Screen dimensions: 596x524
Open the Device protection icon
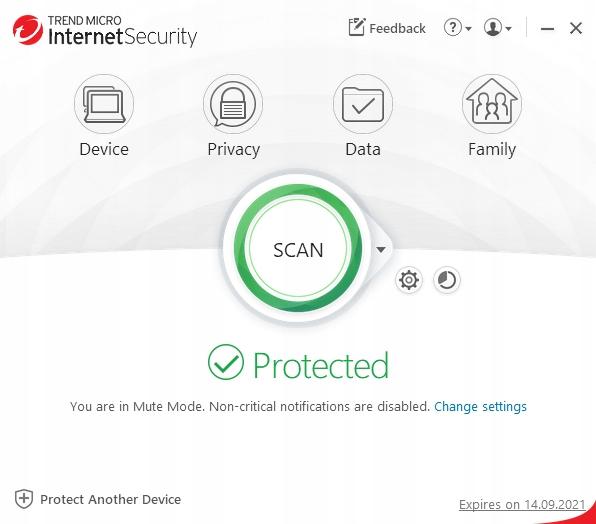pos(104,104)
